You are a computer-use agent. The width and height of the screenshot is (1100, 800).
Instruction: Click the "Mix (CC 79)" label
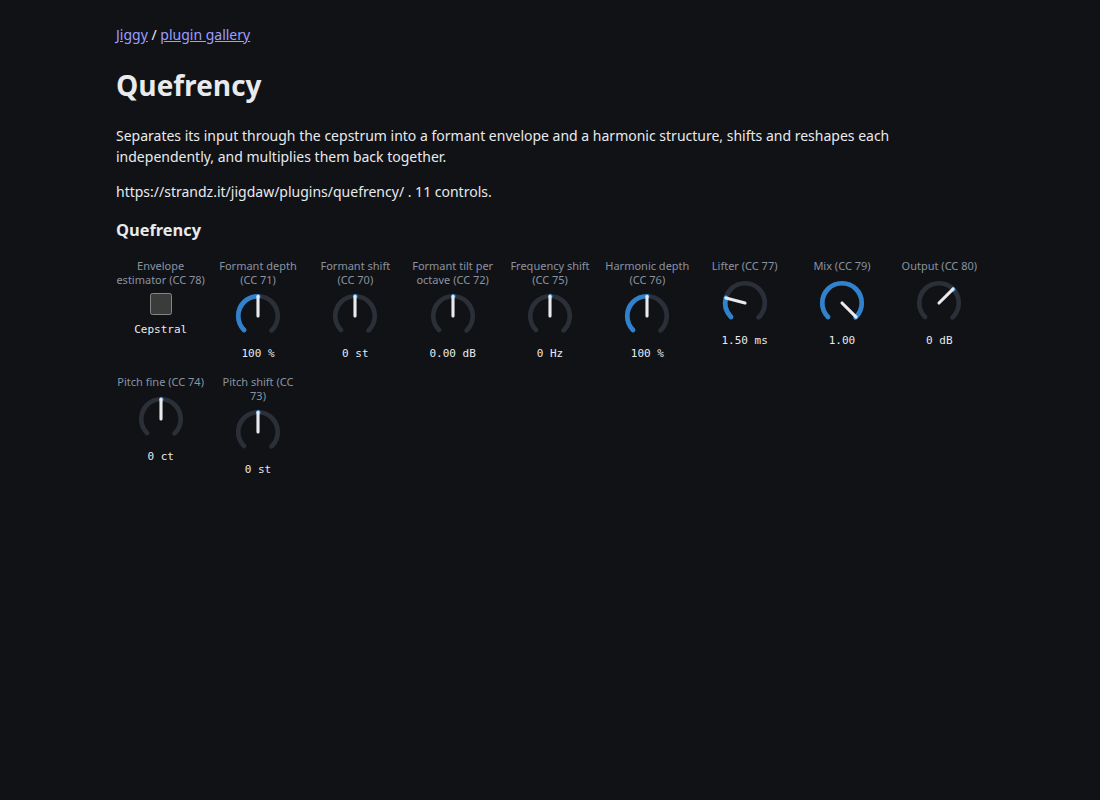point(842,266)
